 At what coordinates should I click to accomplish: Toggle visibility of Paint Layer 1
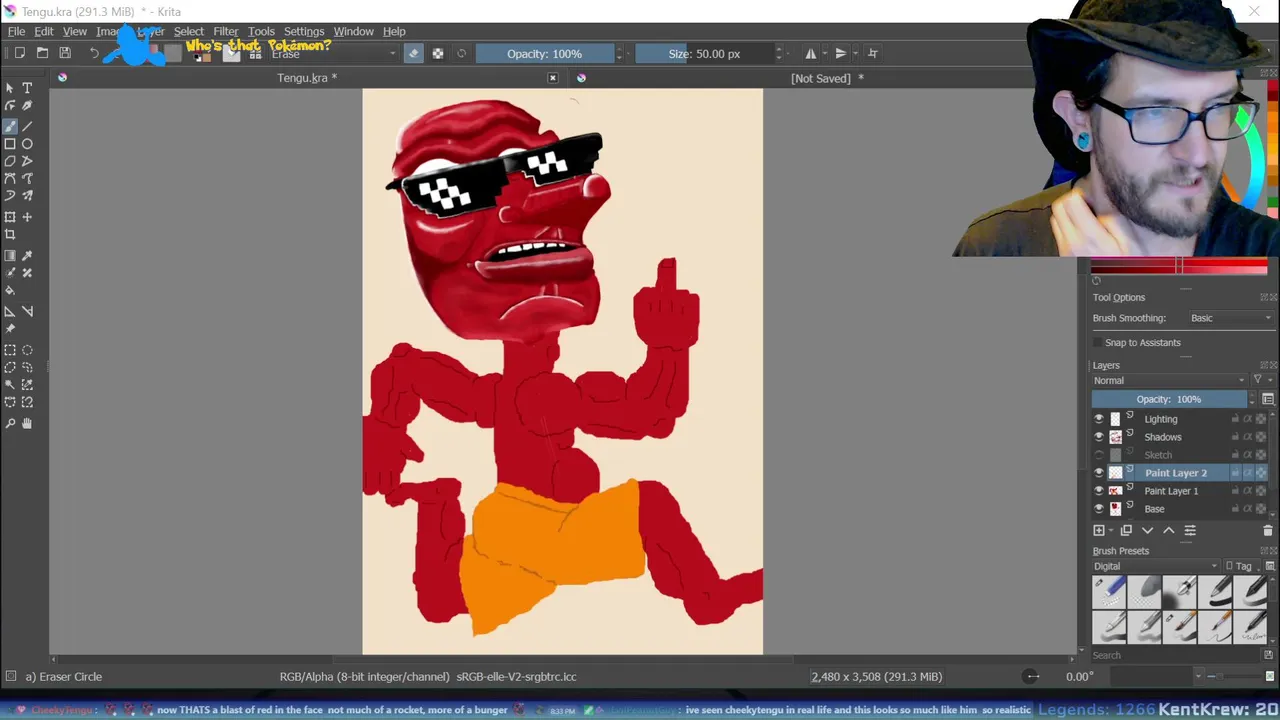coord(1099,491)
